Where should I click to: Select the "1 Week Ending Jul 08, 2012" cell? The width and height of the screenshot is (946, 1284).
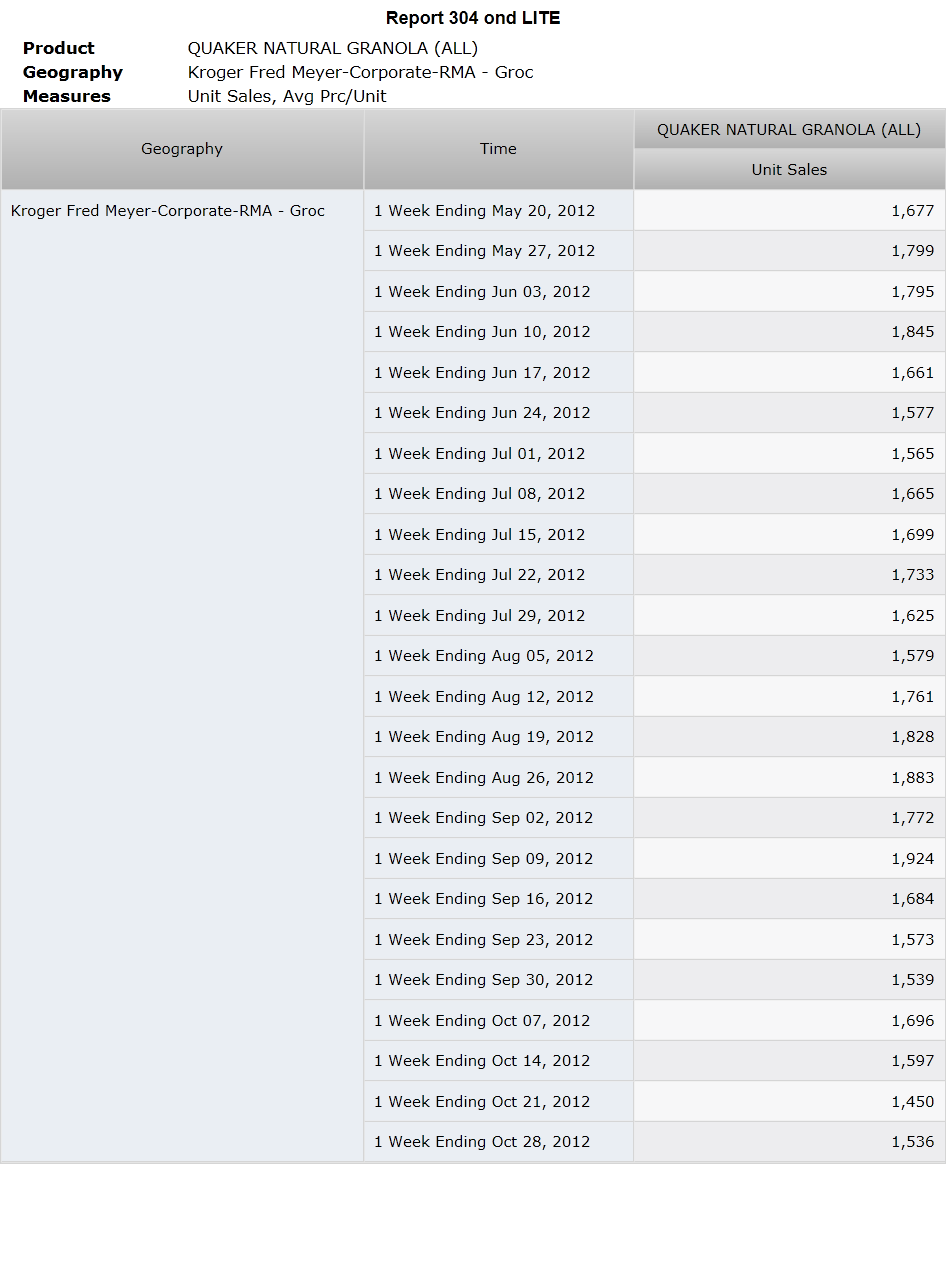pyautogui.click(x=498, y=494)
